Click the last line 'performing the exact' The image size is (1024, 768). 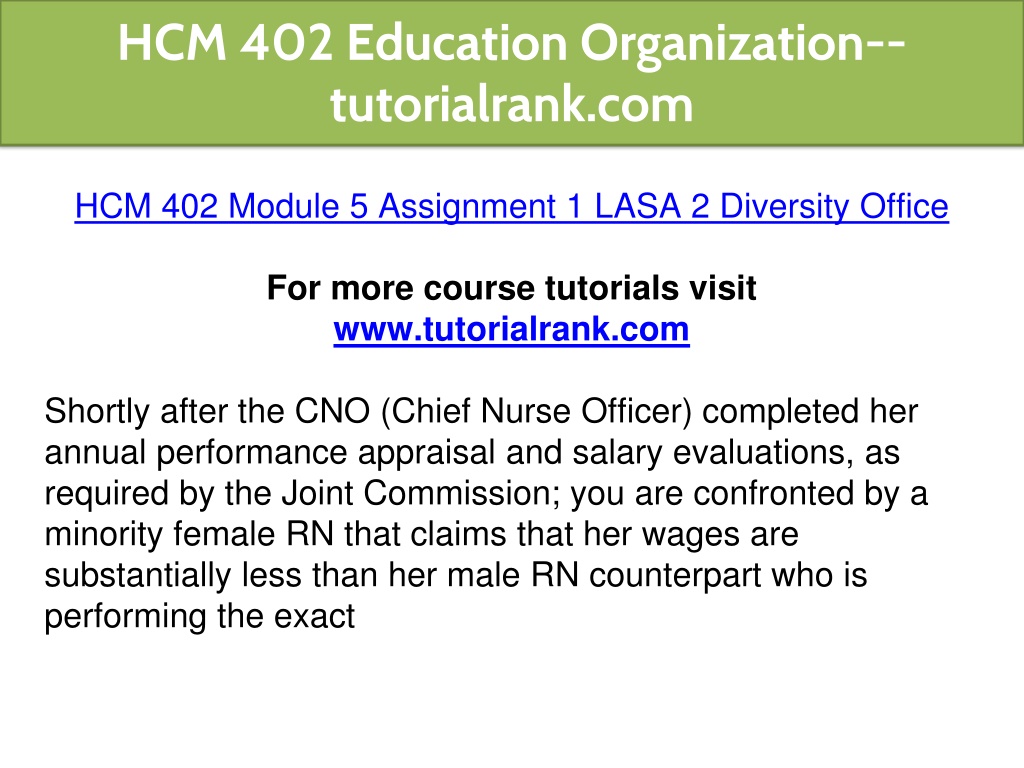click(199, 616)
